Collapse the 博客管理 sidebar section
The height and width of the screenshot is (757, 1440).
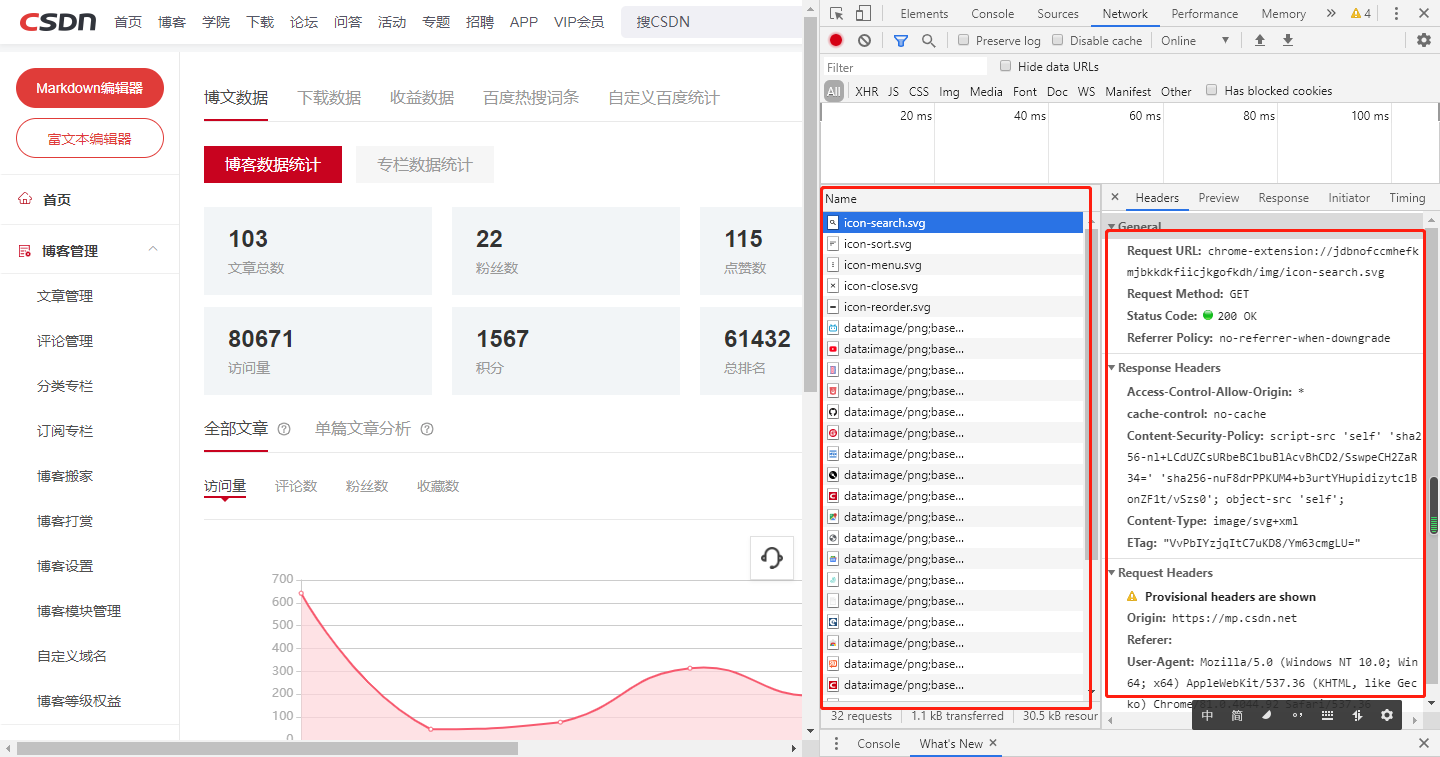coord(153,251)
